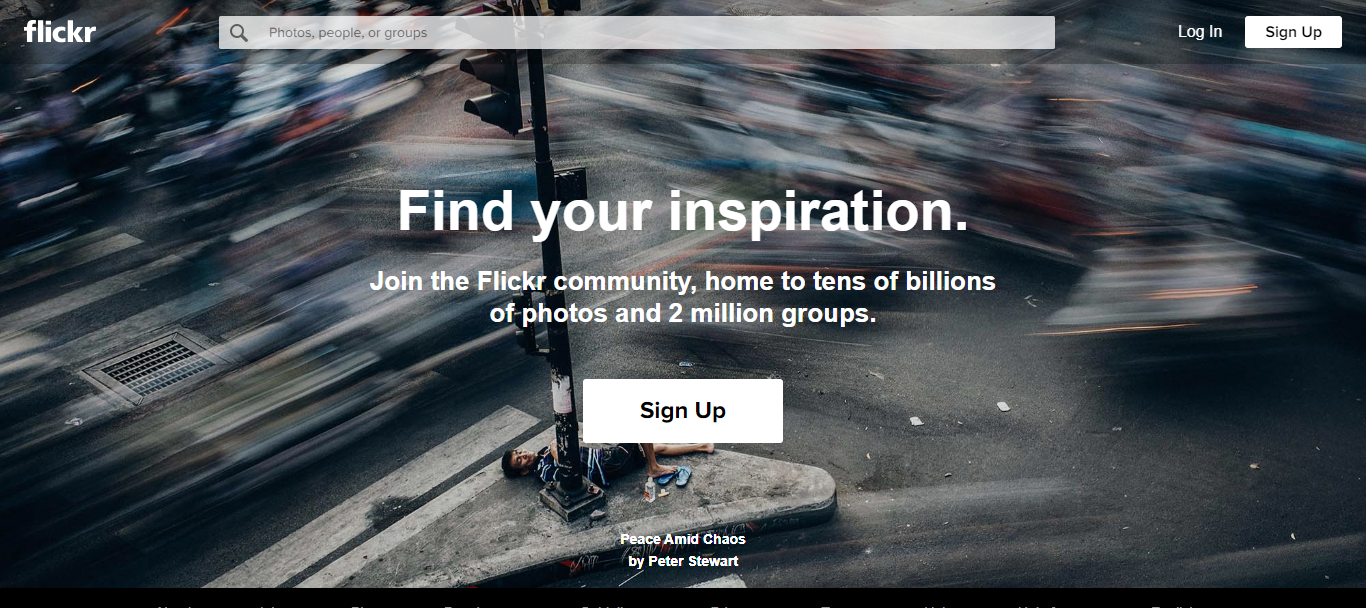This screenshot has width=1366, height=608.
Task: Click the flickr logo
Action: coord(60,32)
